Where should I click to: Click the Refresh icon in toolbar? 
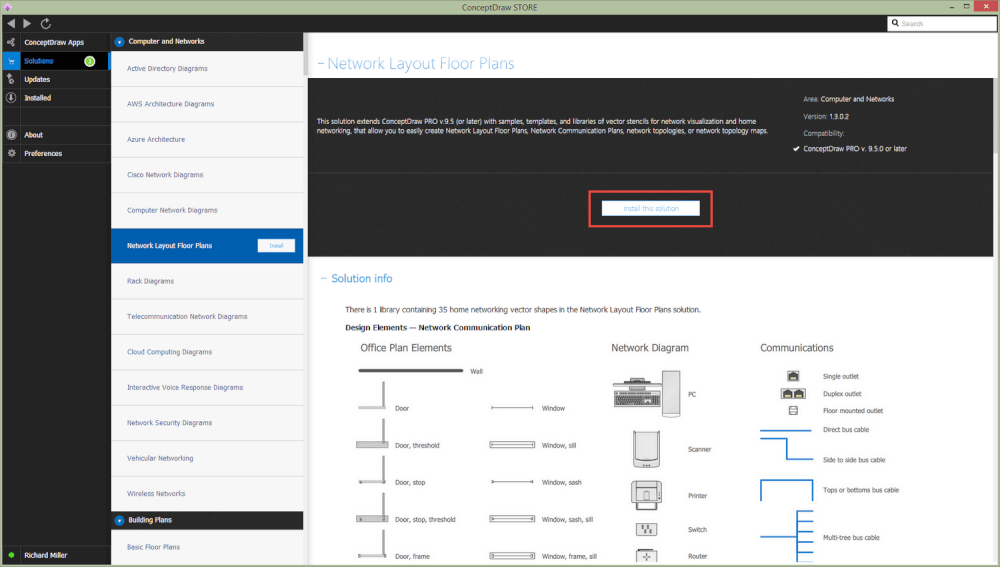[45, 24]
